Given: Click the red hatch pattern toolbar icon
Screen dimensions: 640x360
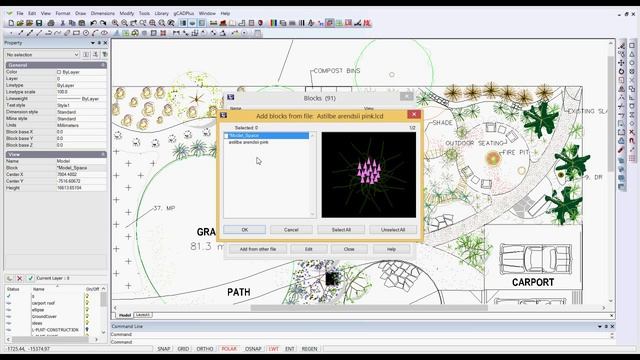Looking at the screenshot, I should point(163,33).
